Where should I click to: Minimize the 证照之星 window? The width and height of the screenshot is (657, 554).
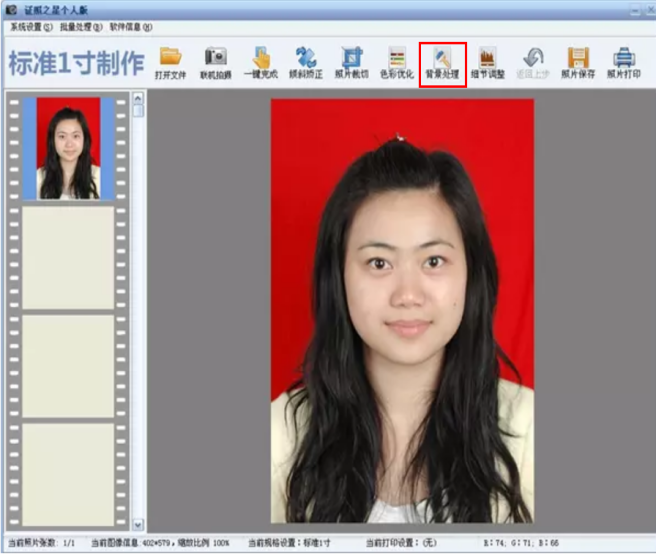click(x=636, y=10)
